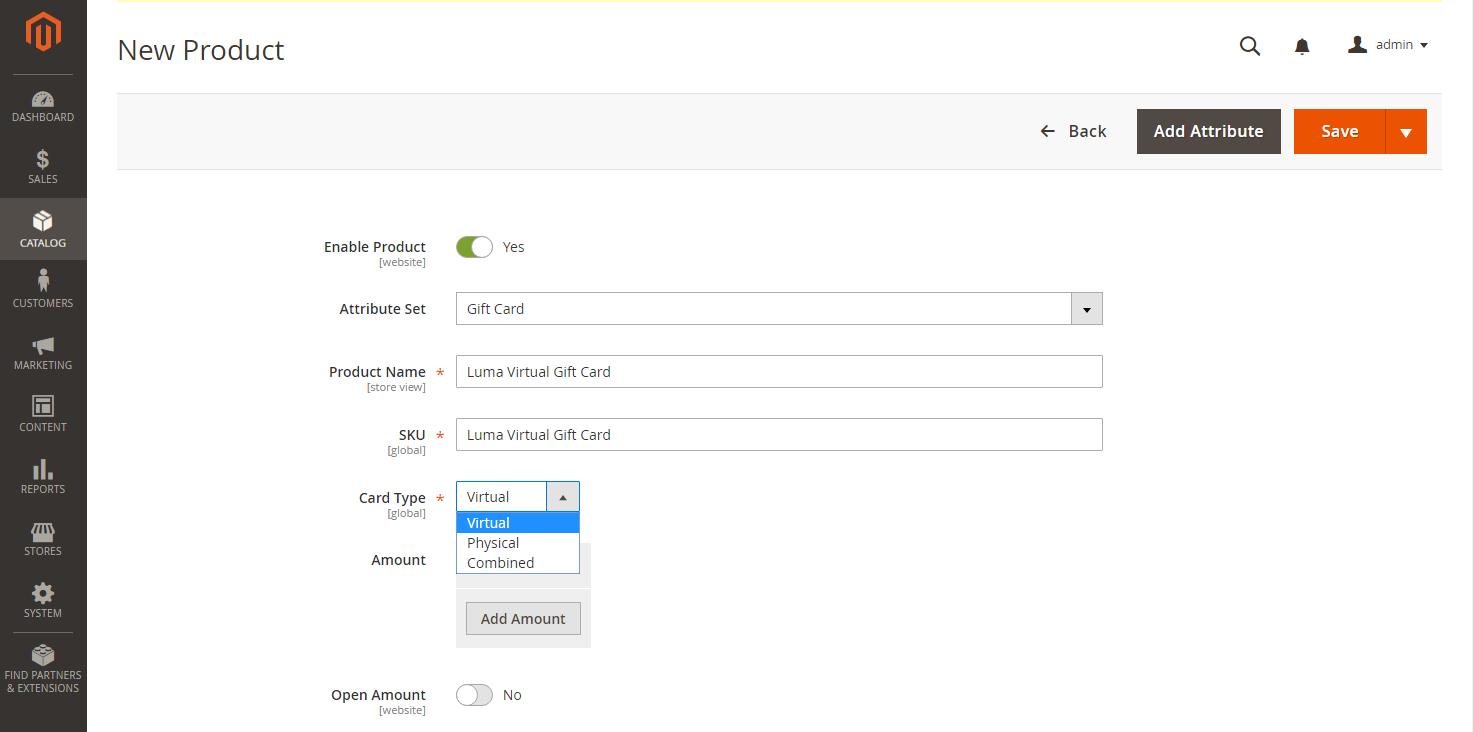Focus the SKU input field
Viewport: 1473px width, 732px height.
pyautogui.click(x=779, y=434)
